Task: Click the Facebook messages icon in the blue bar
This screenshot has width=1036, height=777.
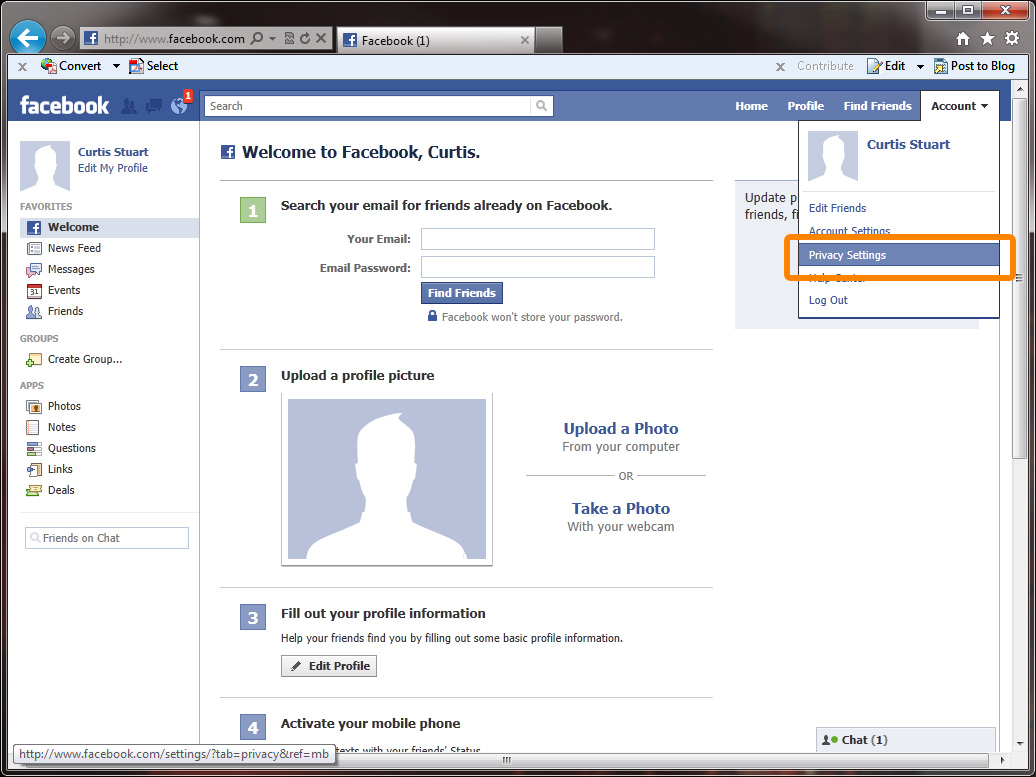Action: [154, 106]
